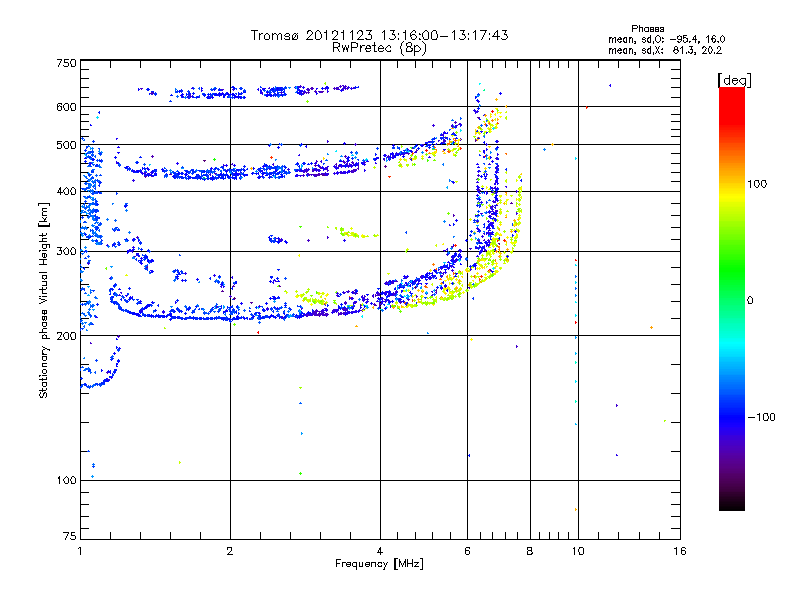
Task: Click the y-axis label '400'
Action: pyautogui.click(x=66, y=192)
